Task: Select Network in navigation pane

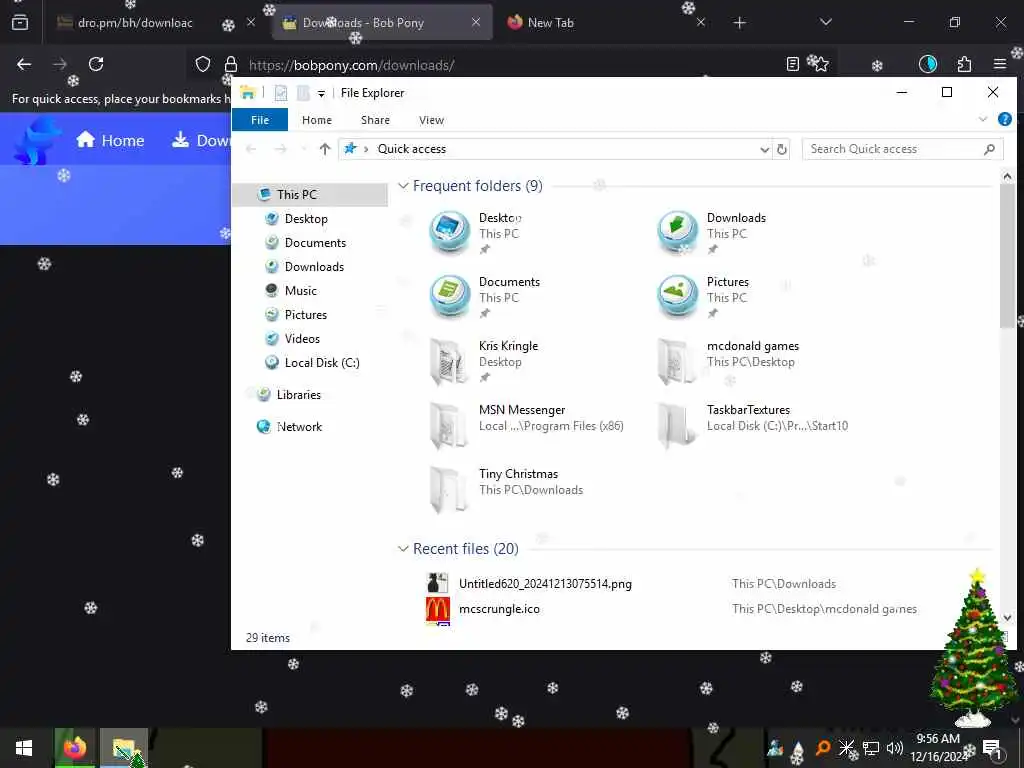Action: click(299, 427)
